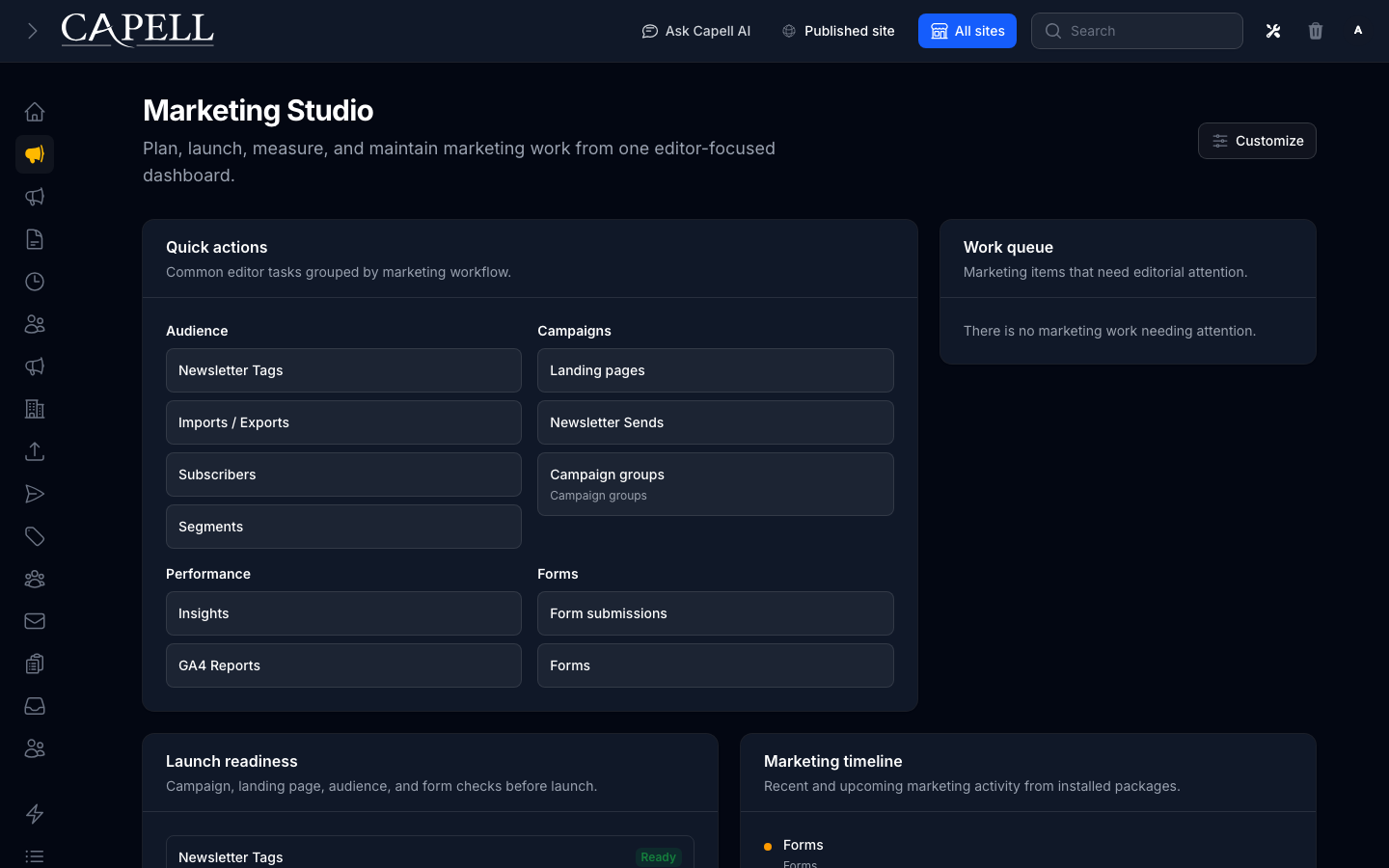Open Landing pages quick action

click(x=716, y=370)
